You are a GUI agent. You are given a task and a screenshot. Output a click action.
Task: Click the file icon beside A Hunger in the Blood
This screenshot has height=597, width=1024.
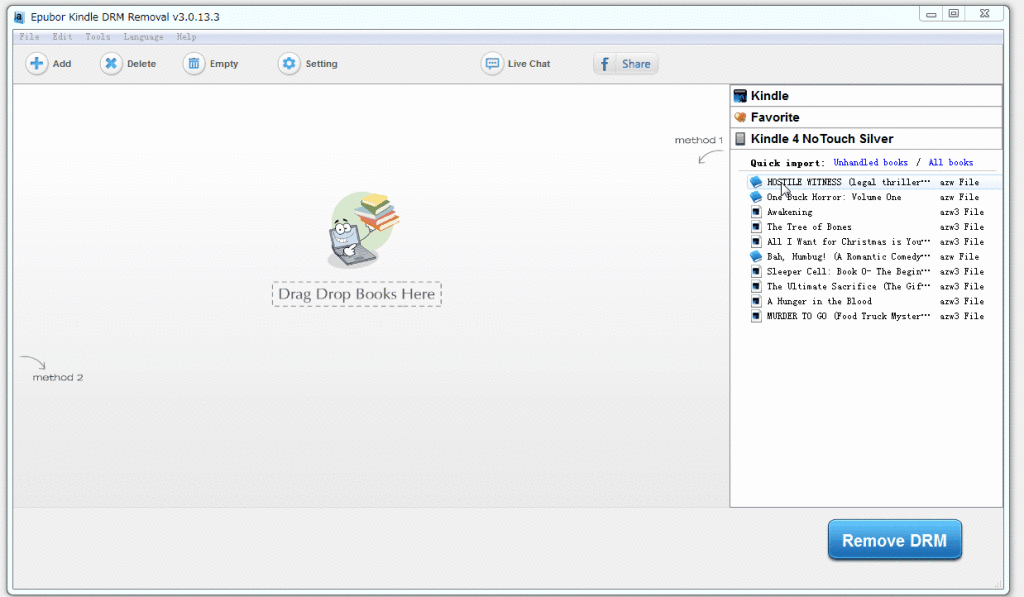pos(756,301)
